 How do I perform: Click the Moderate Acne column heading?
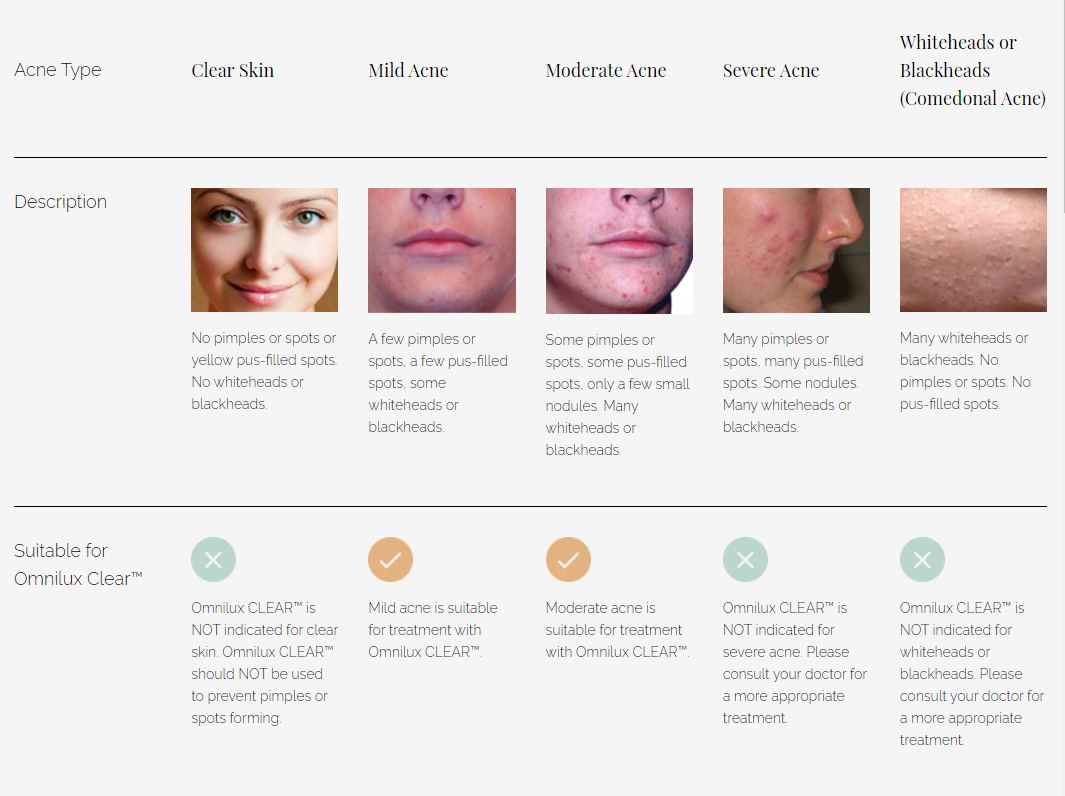[605, 70]
